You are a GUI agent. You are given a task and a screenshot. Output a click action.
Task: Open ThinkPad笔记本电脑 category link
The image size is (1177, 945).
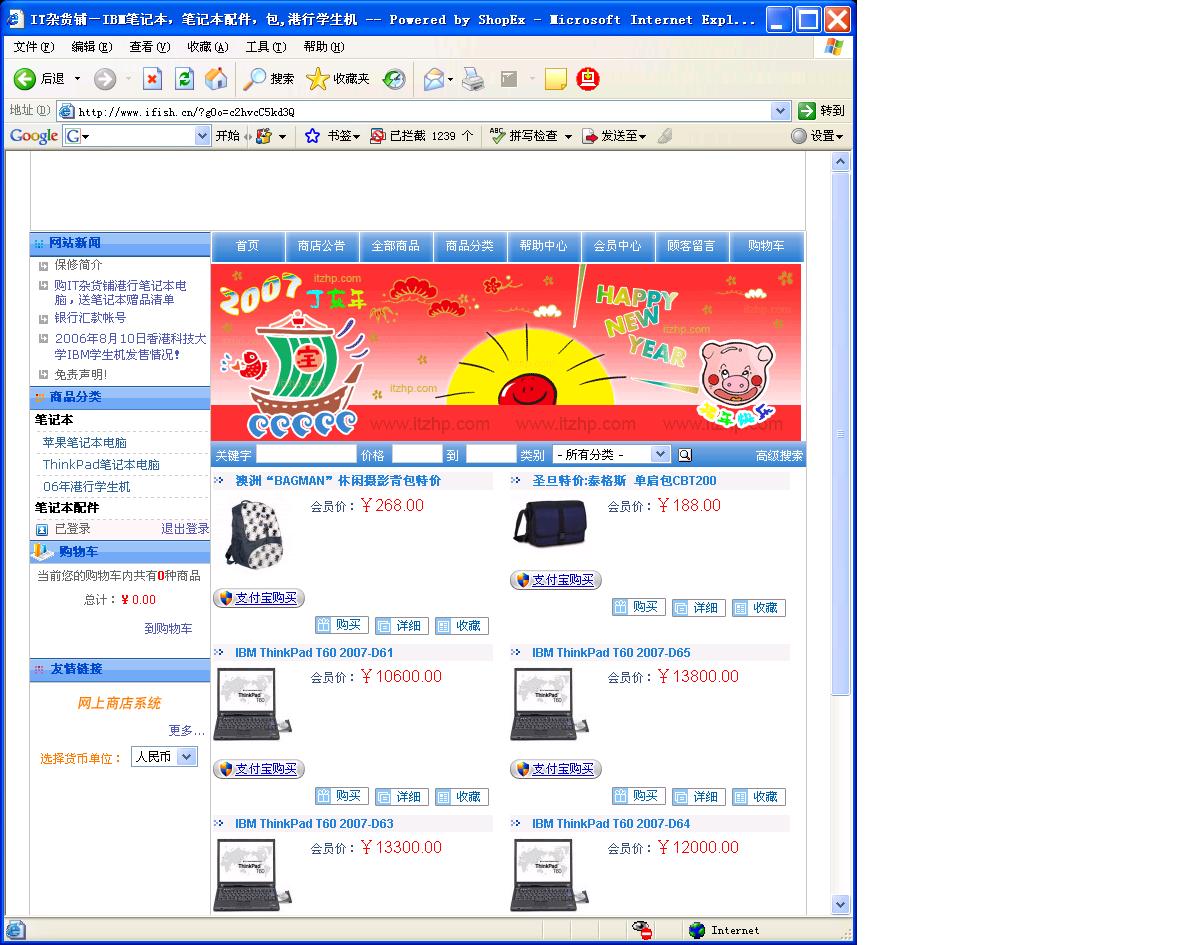click(x=101, y=465)
